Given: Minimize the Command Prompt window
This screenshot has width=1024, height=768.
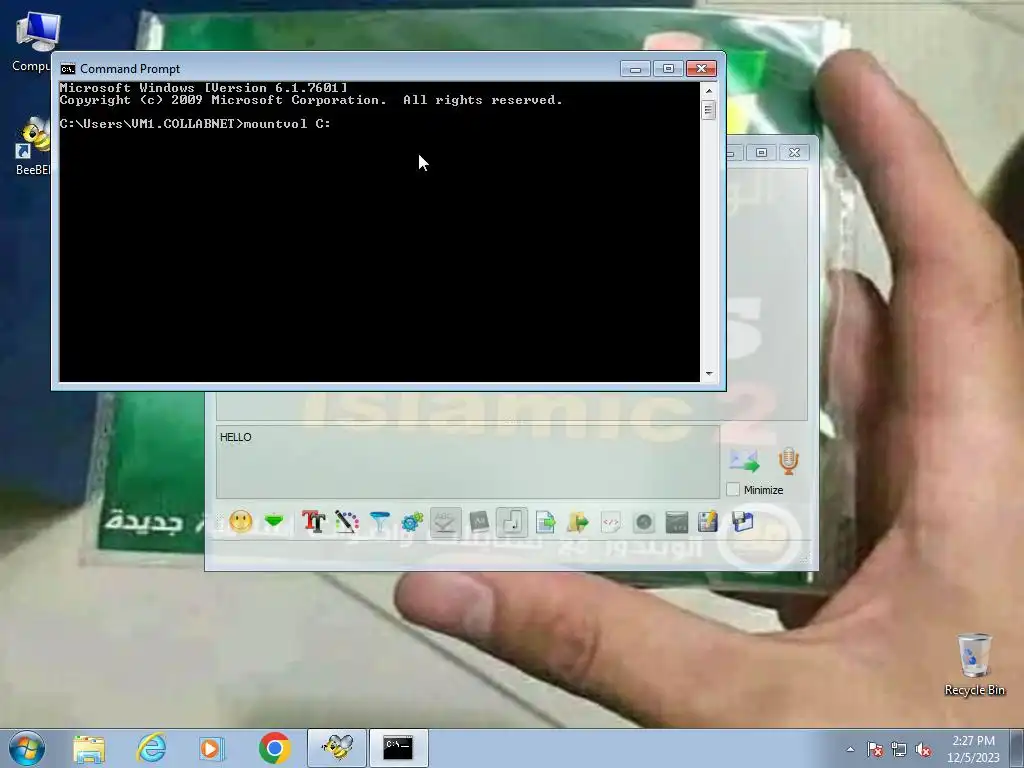Looking at the screenshot, I should [635, 69].
